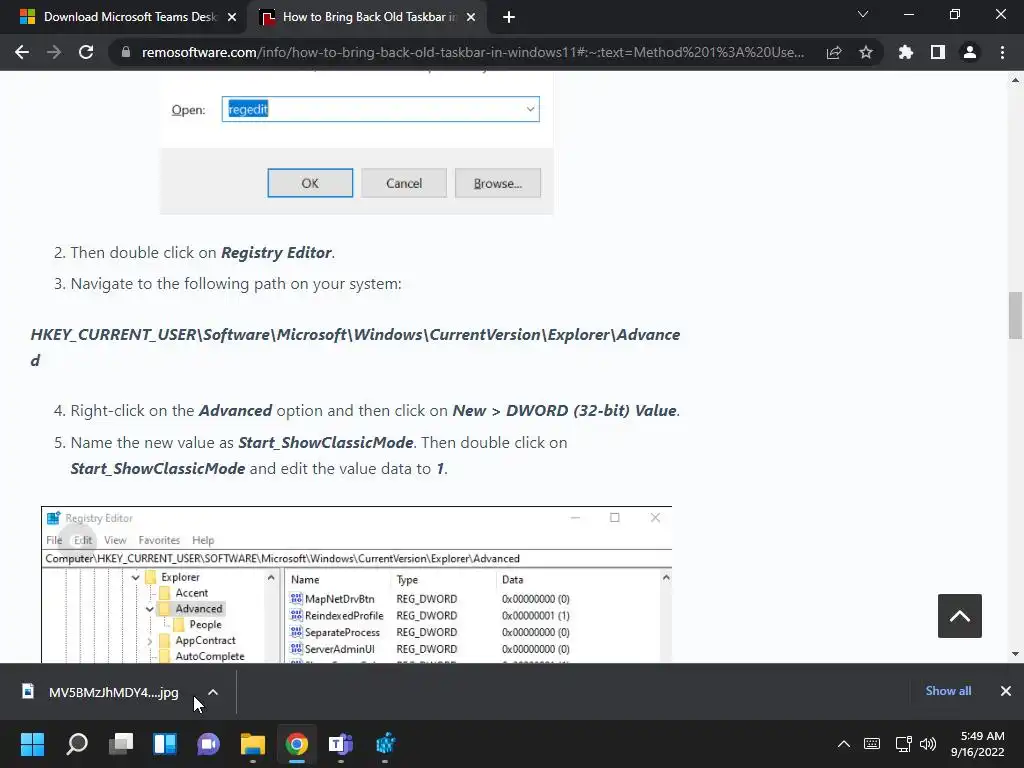Open the Favorites menu in Registry Editor image
The width and height of the screenshot is (1024, 768).
tap(159, 540)
